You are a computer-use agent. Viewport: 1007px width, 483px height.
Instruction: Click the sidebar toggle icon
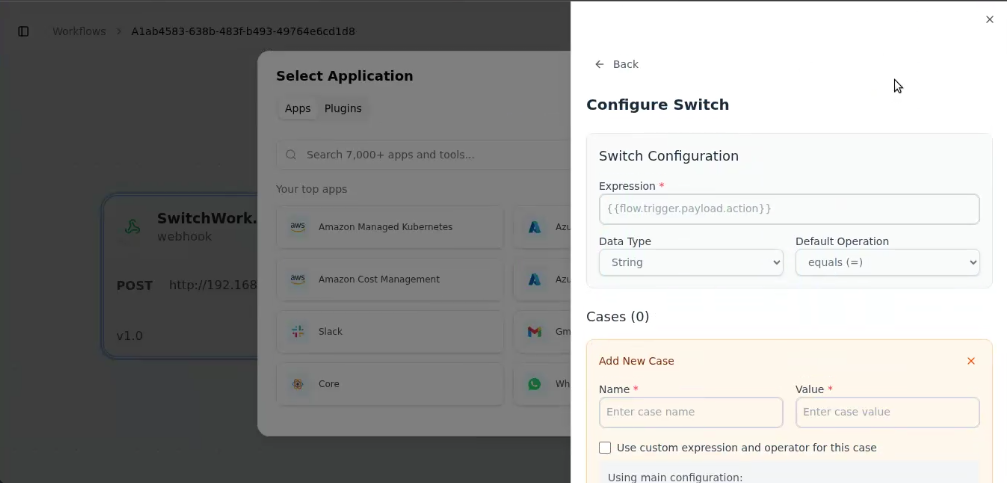click(24, 31)
